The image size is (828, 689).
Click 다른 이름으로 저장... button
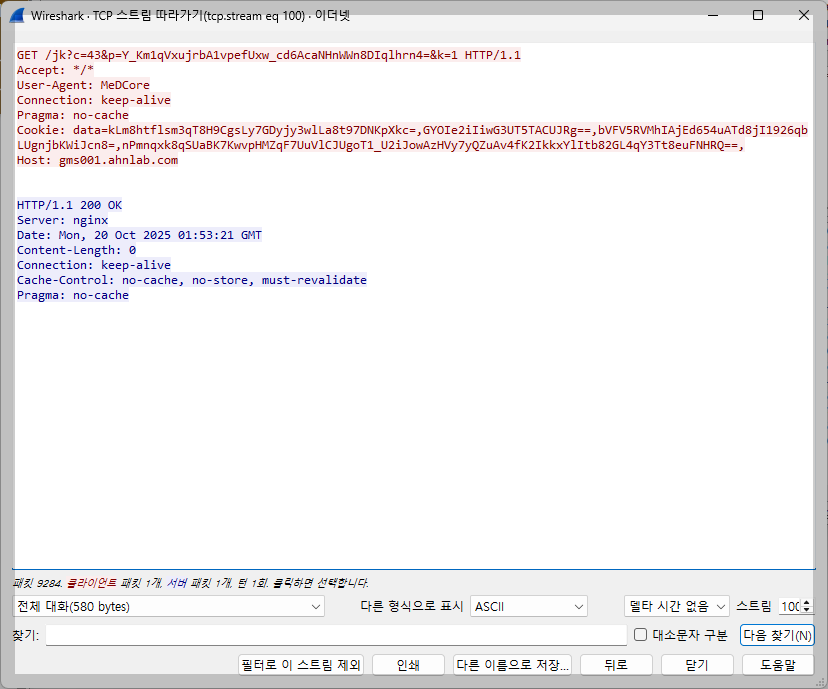[512, 665]
